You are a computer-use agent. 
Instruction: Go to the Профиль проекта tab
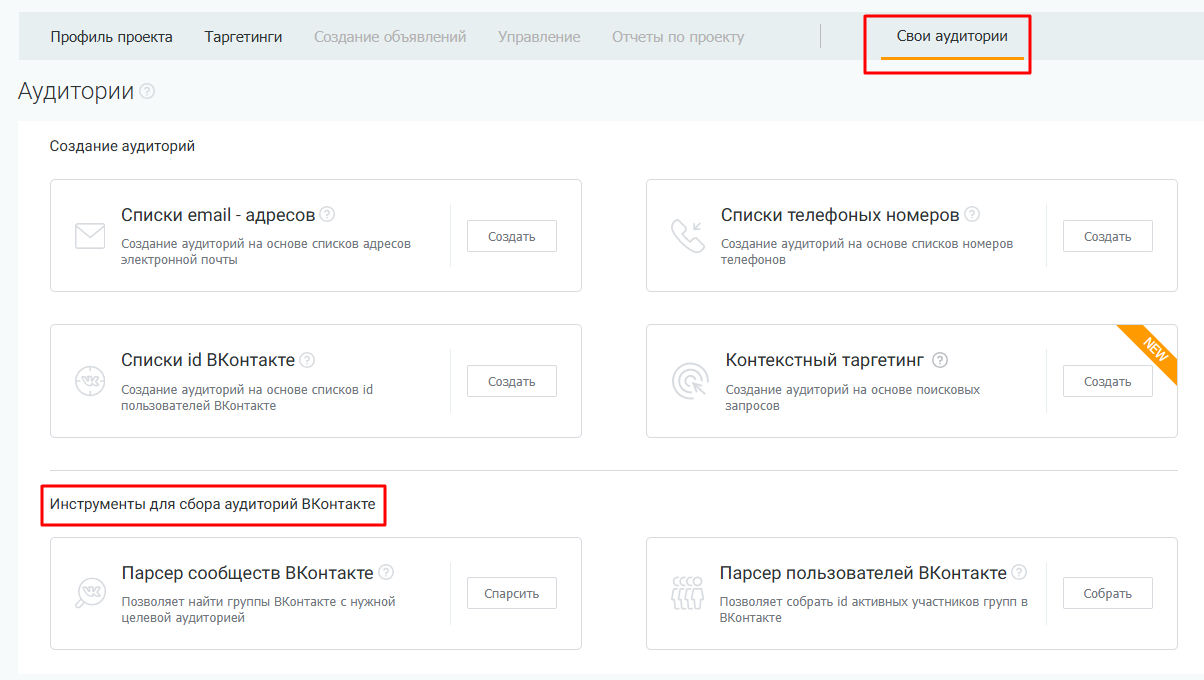tap(111, 37)
